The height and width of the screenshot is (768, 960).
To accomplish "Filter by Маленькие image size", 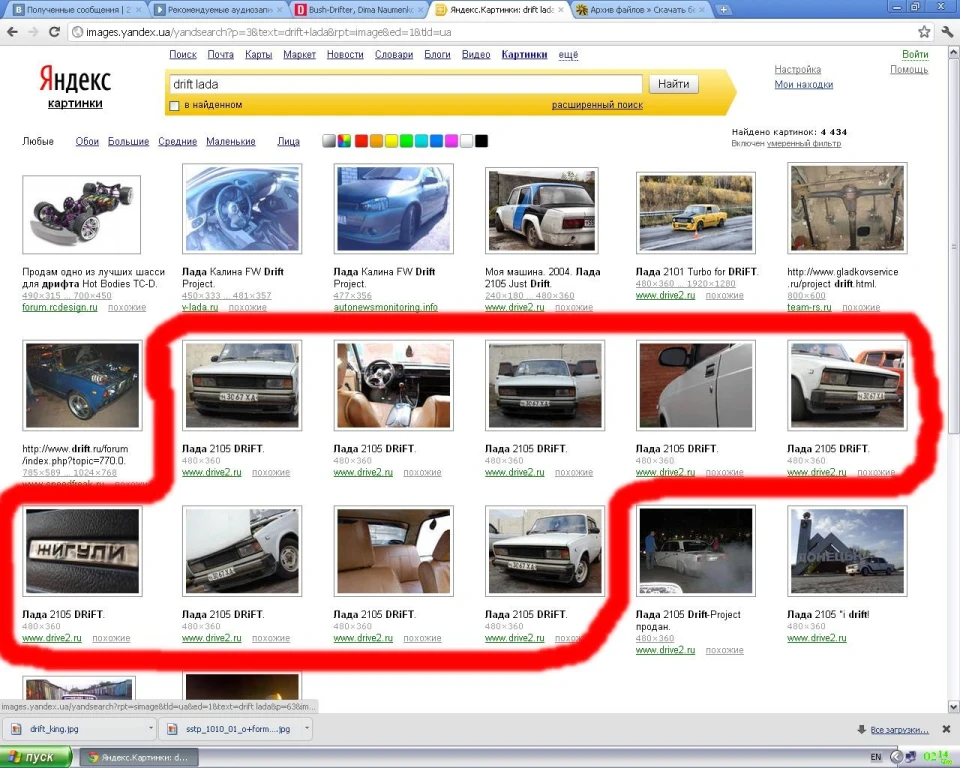I will [231, 141].
